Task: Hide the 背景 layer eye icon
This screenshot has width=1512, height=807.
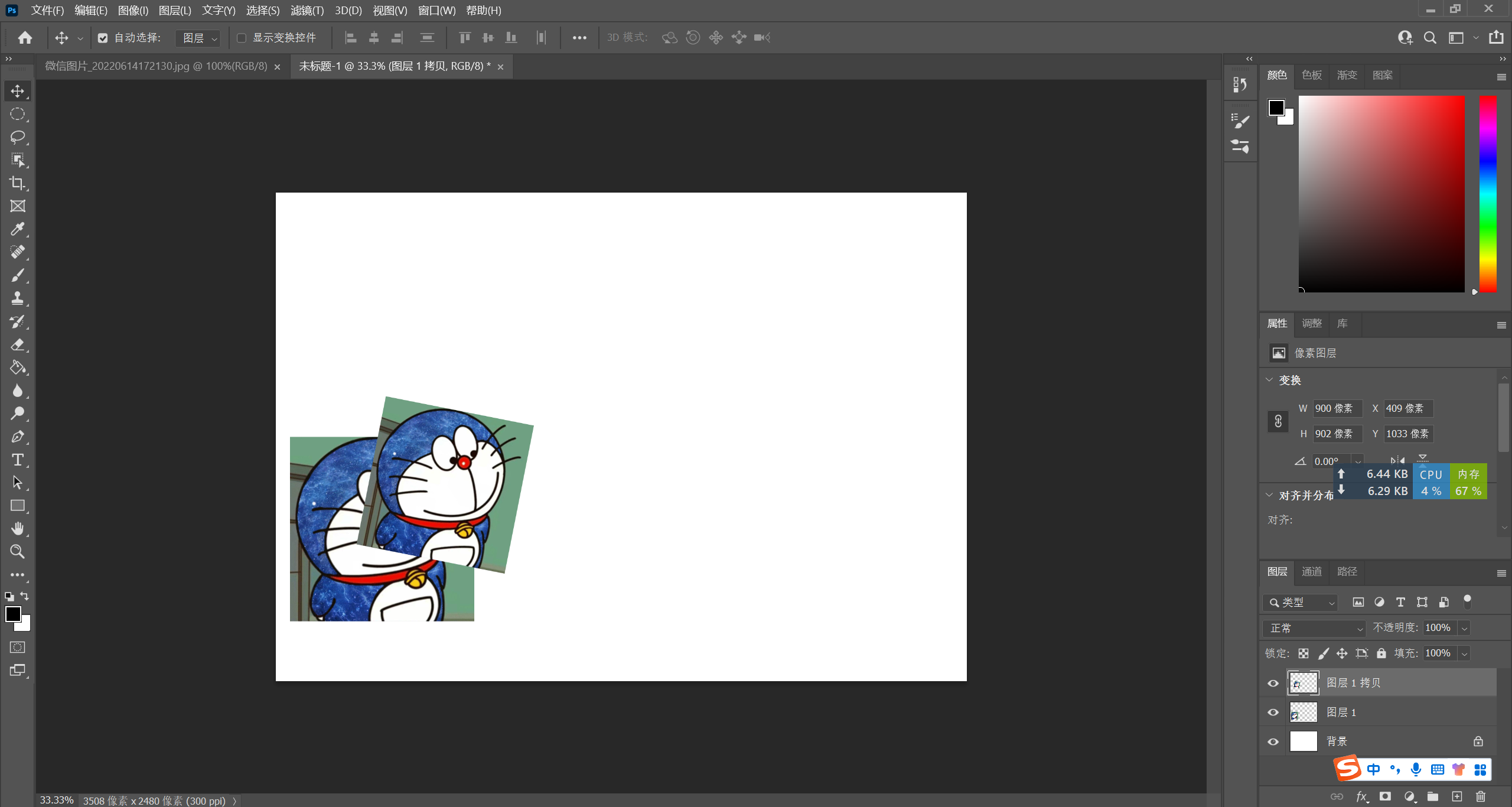Action: tap(1273, 741)
